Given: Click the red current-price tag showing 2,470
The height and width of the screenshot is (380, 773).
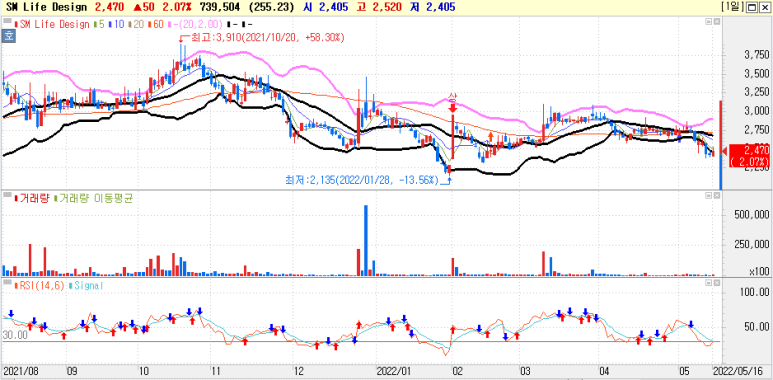Looking at the screenshot, I should pos(748,156).
